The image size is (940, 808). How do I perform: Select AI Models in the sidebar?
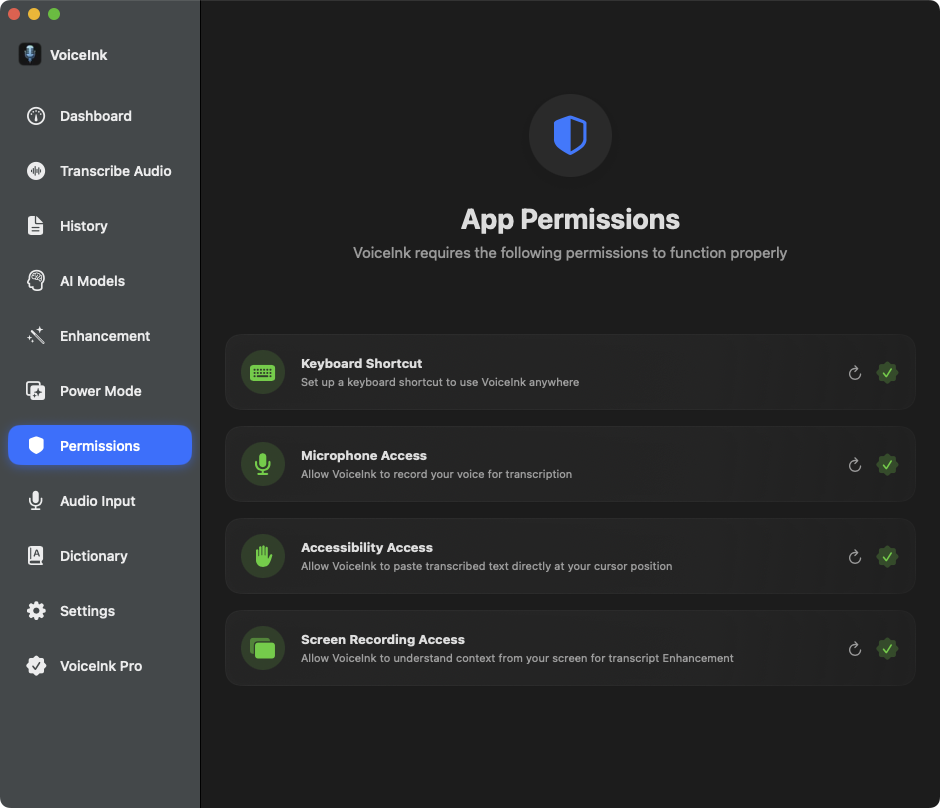click(x=92, y=281)
